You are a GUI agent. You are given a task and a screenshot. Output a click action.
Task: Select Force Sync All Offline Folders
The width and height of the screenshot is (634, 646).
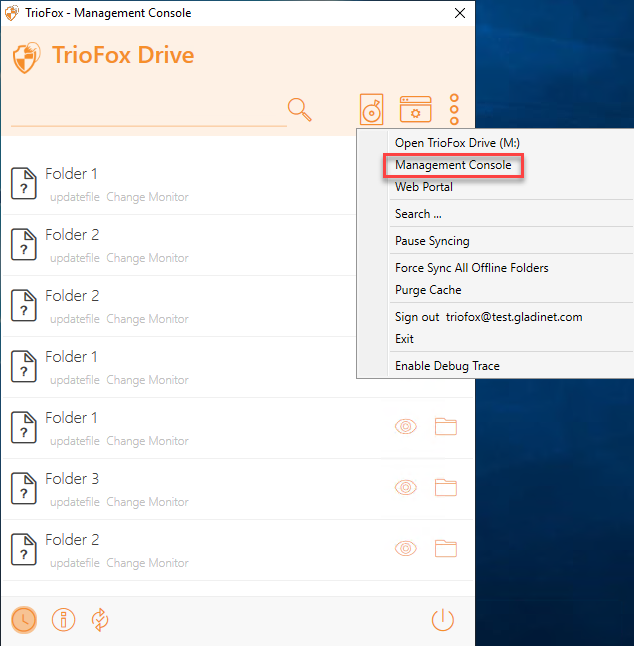point(472,268)
